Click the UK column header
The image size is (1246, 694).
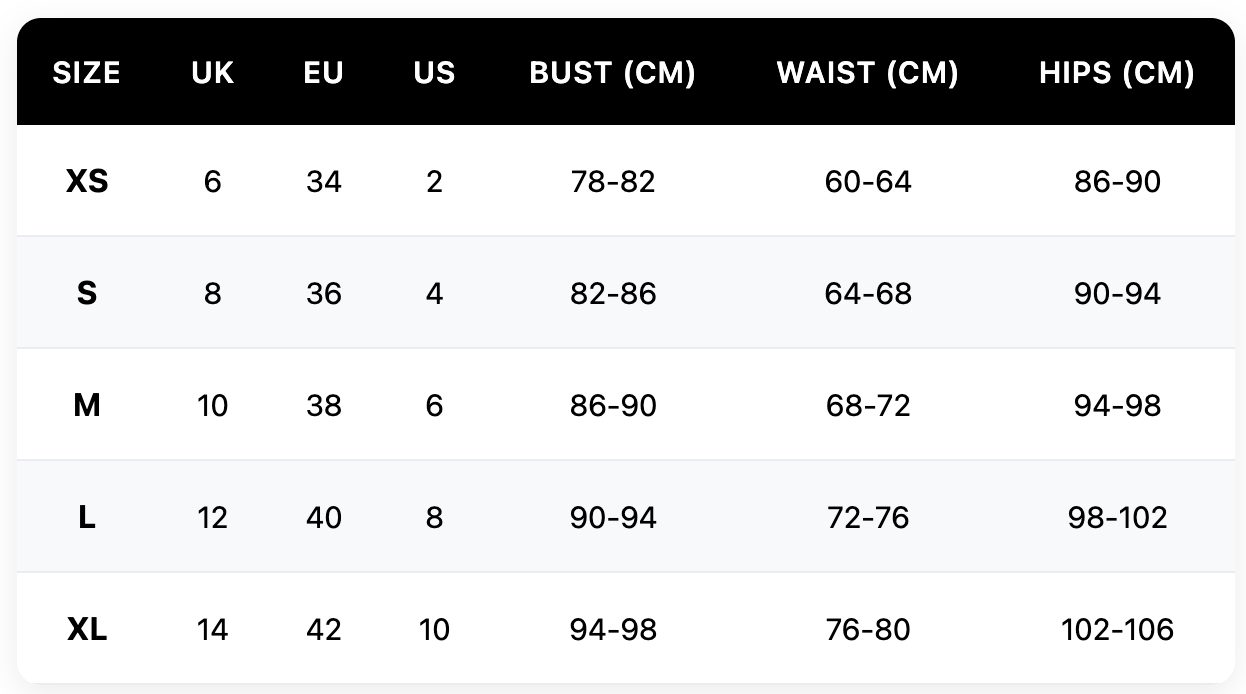click(212, 73)
